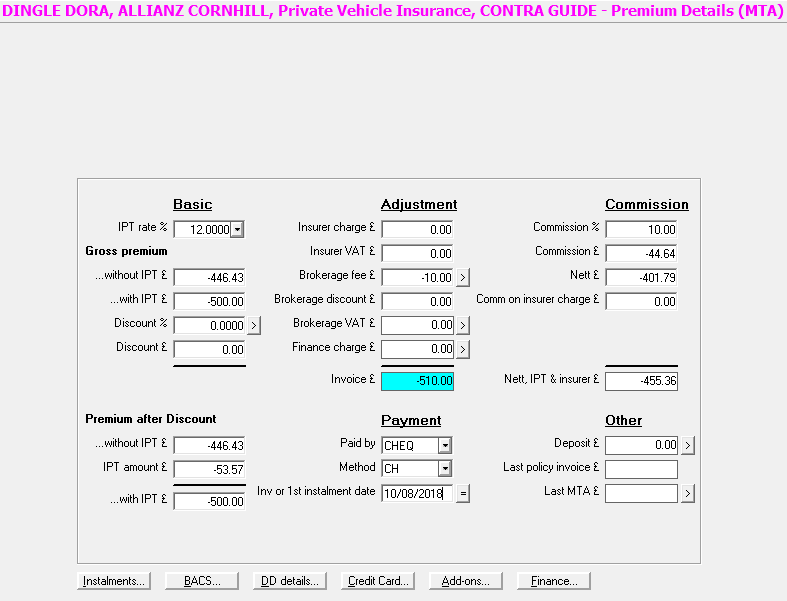
Task: Click Gross premium with IPT field
Action: coord(209,301)
